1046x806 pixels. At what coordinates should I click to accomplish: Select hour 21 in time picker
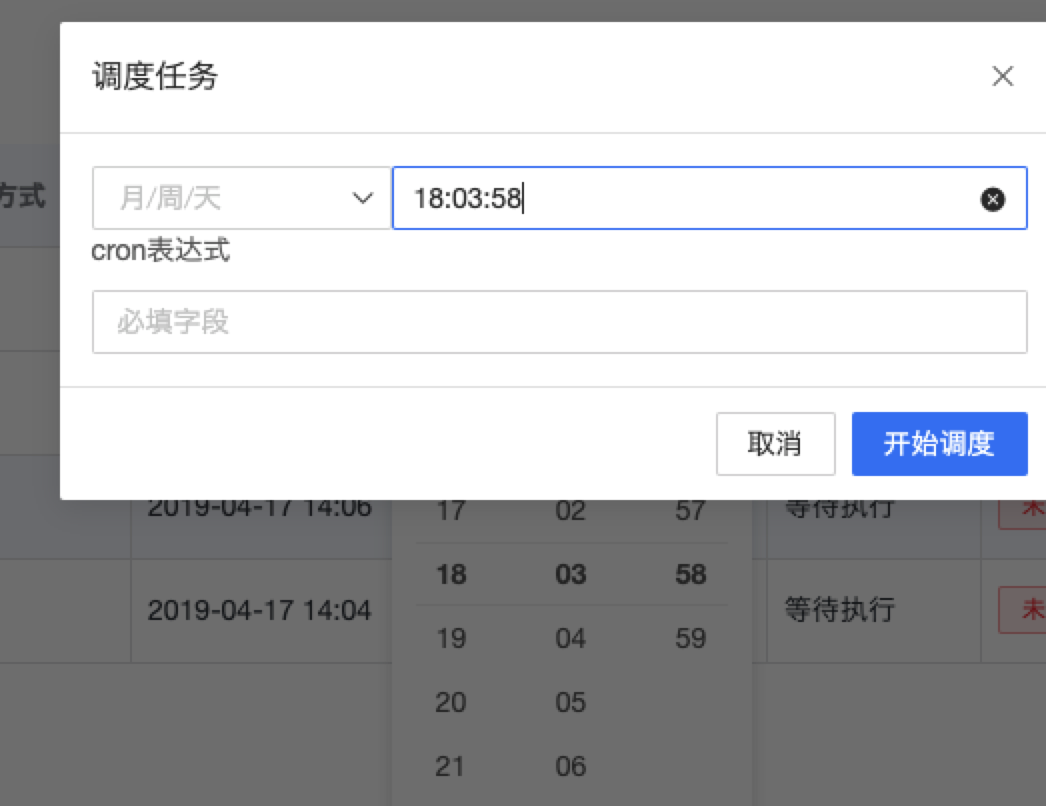click(451, 766)
